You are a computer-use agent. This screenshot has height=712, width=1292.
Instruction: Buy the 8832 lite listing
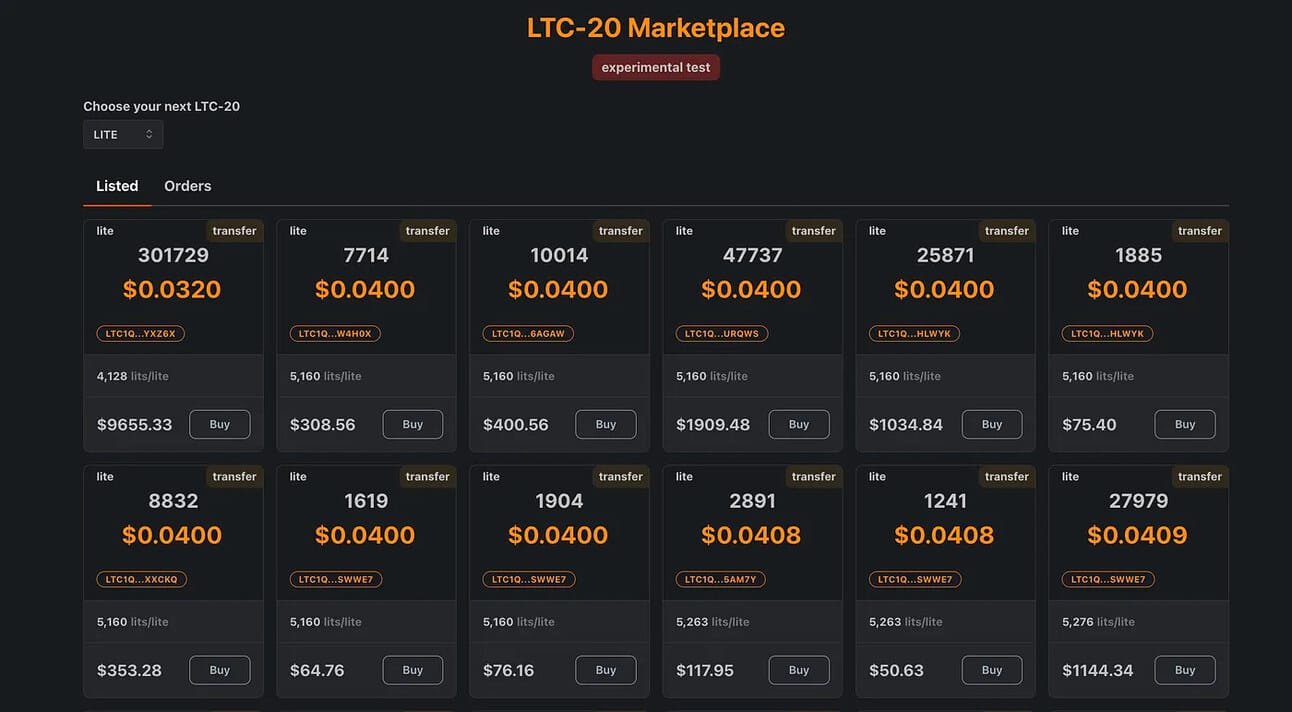[x=220, y=670]
